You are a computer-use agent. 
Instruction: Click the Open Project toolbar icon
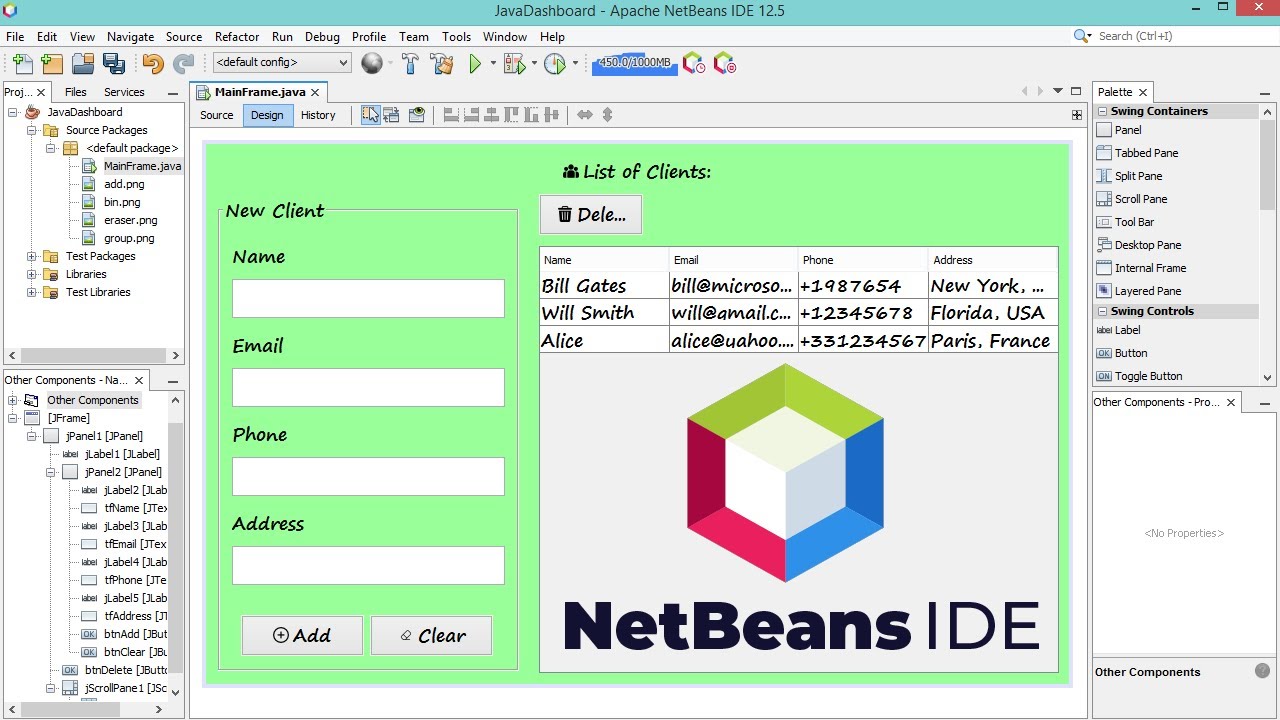(83, 63)
